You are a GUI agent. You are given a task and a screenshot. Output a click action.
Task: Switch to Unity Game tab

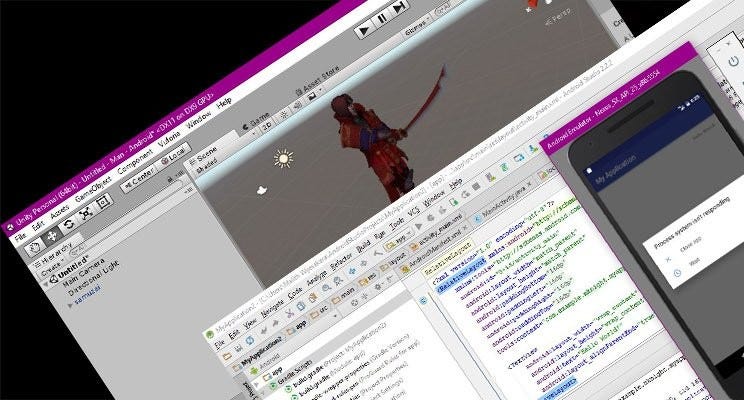point(257,121)
